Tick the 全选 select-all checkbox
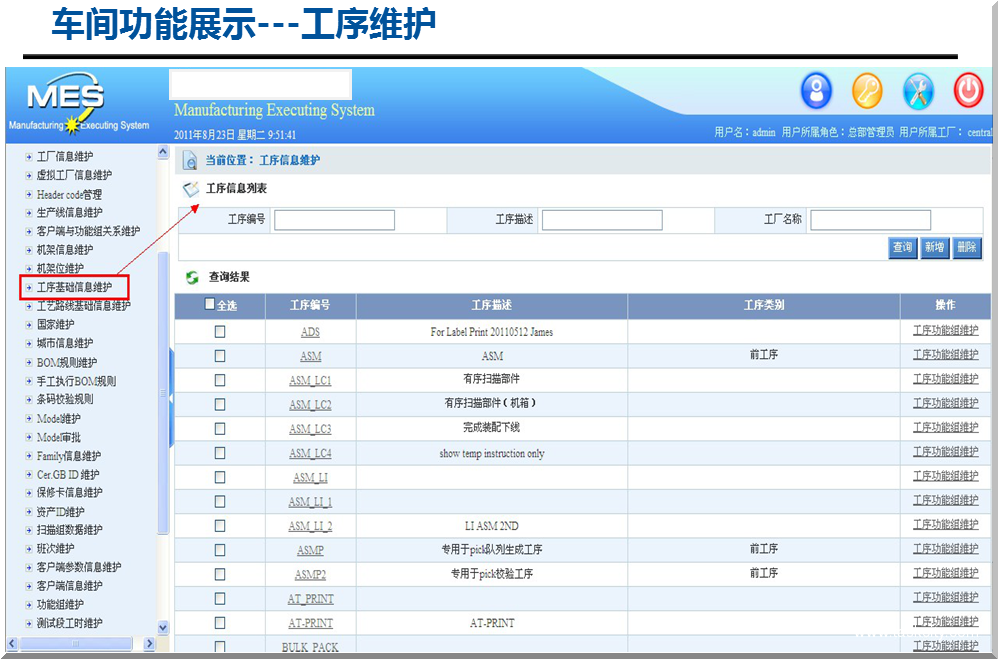 click(209, 305)
